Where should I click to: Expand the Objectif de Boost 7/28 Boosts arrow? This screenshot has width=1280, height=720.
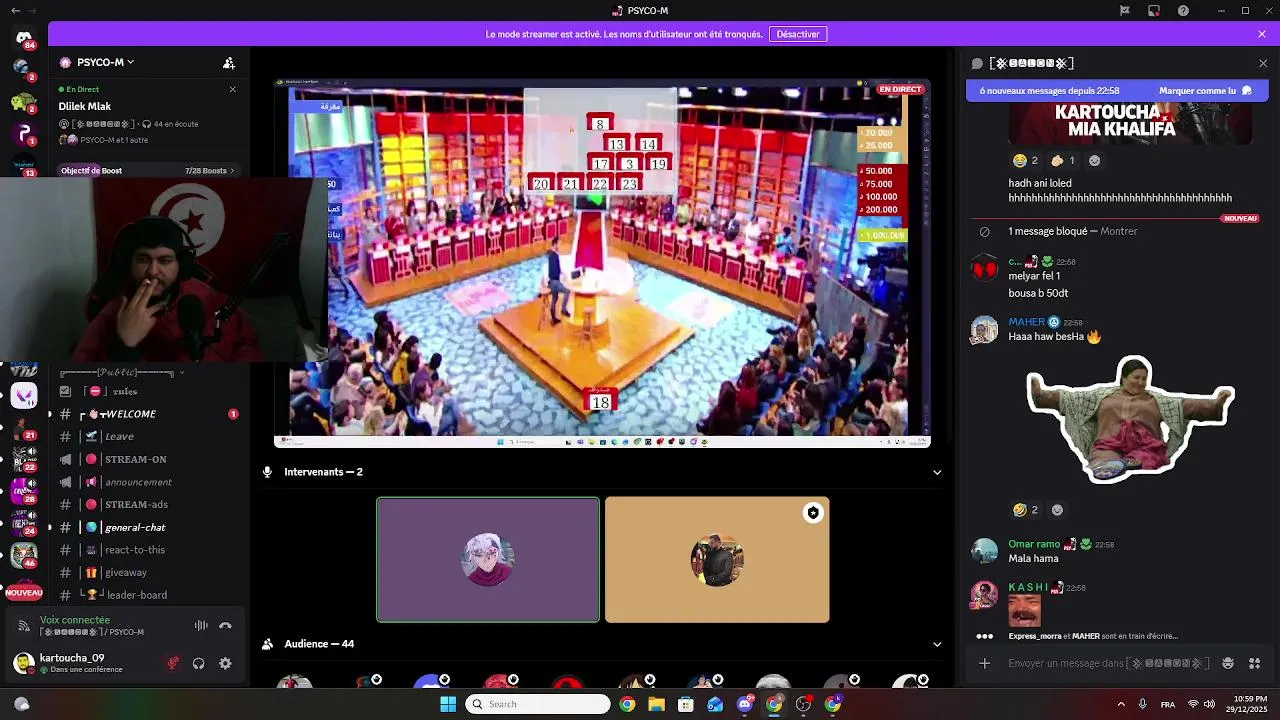pyautogui.click(x=232, y=171)
